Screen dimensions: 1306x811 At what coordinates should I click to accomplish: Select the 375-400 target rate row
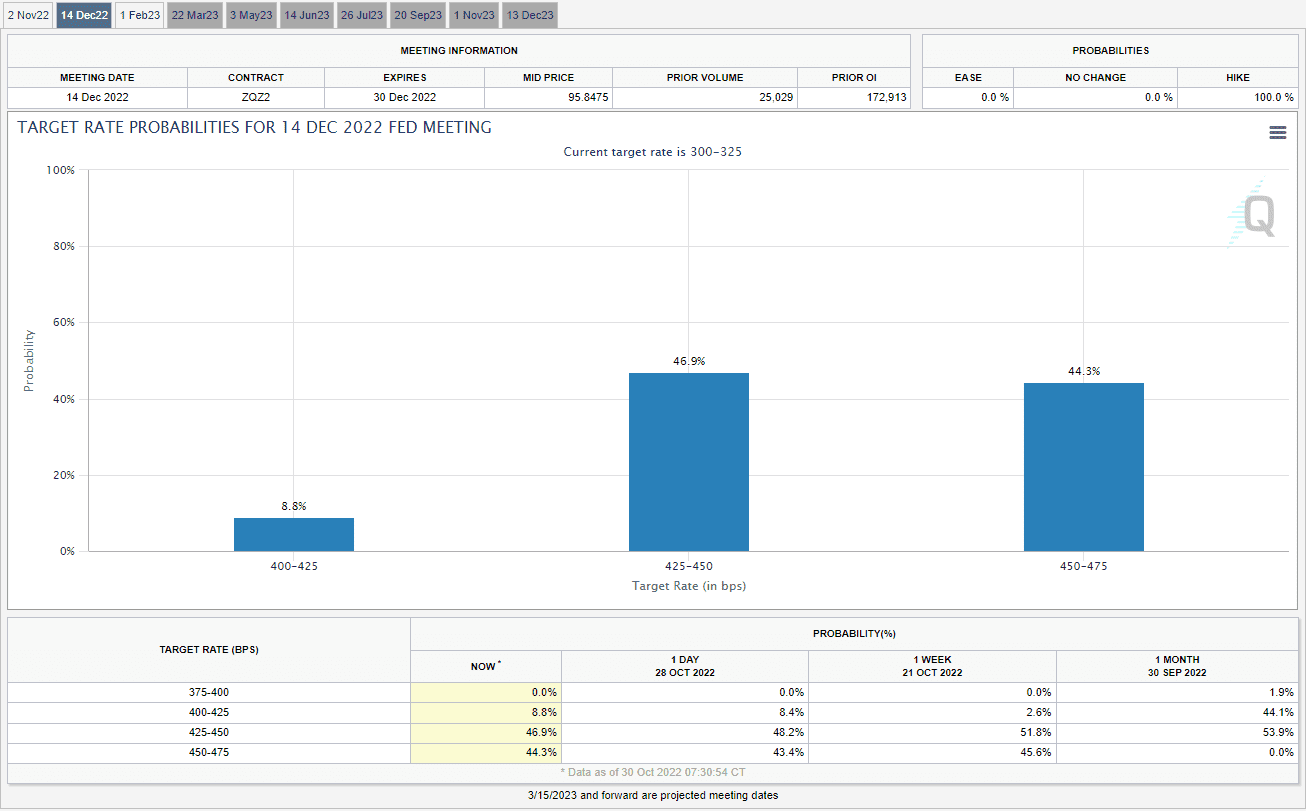pyautogui.click(x=209, y=692)
